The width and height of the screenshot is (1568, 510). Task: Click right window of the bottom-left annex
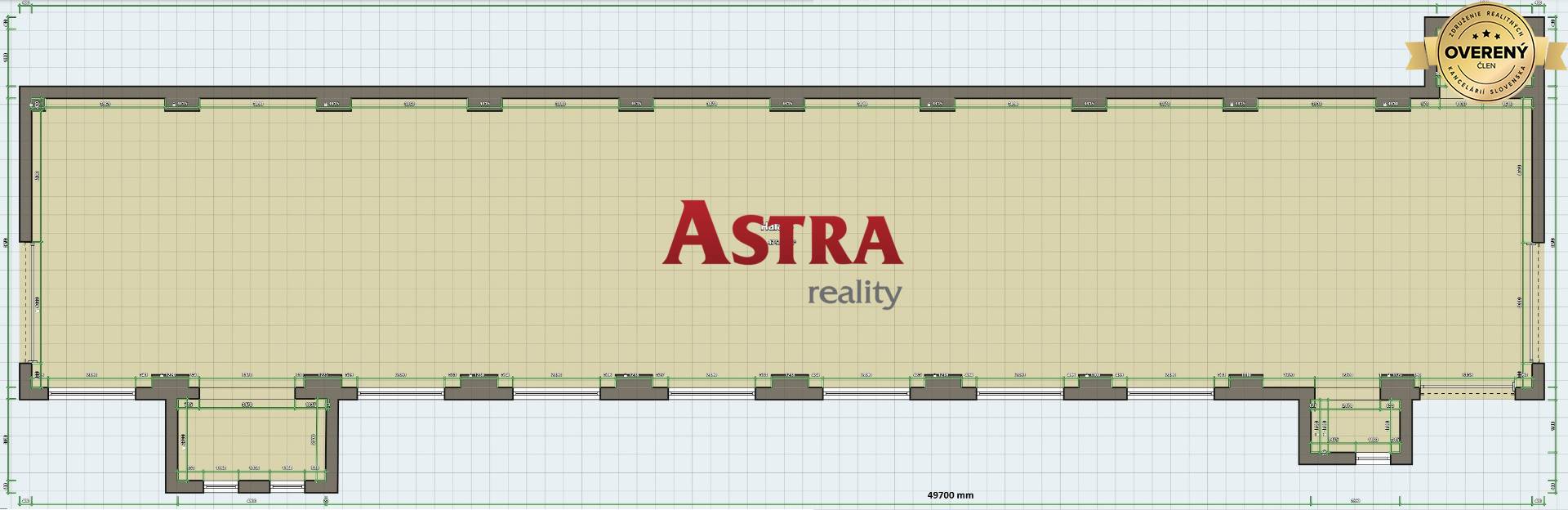click(x=287, y=486)
